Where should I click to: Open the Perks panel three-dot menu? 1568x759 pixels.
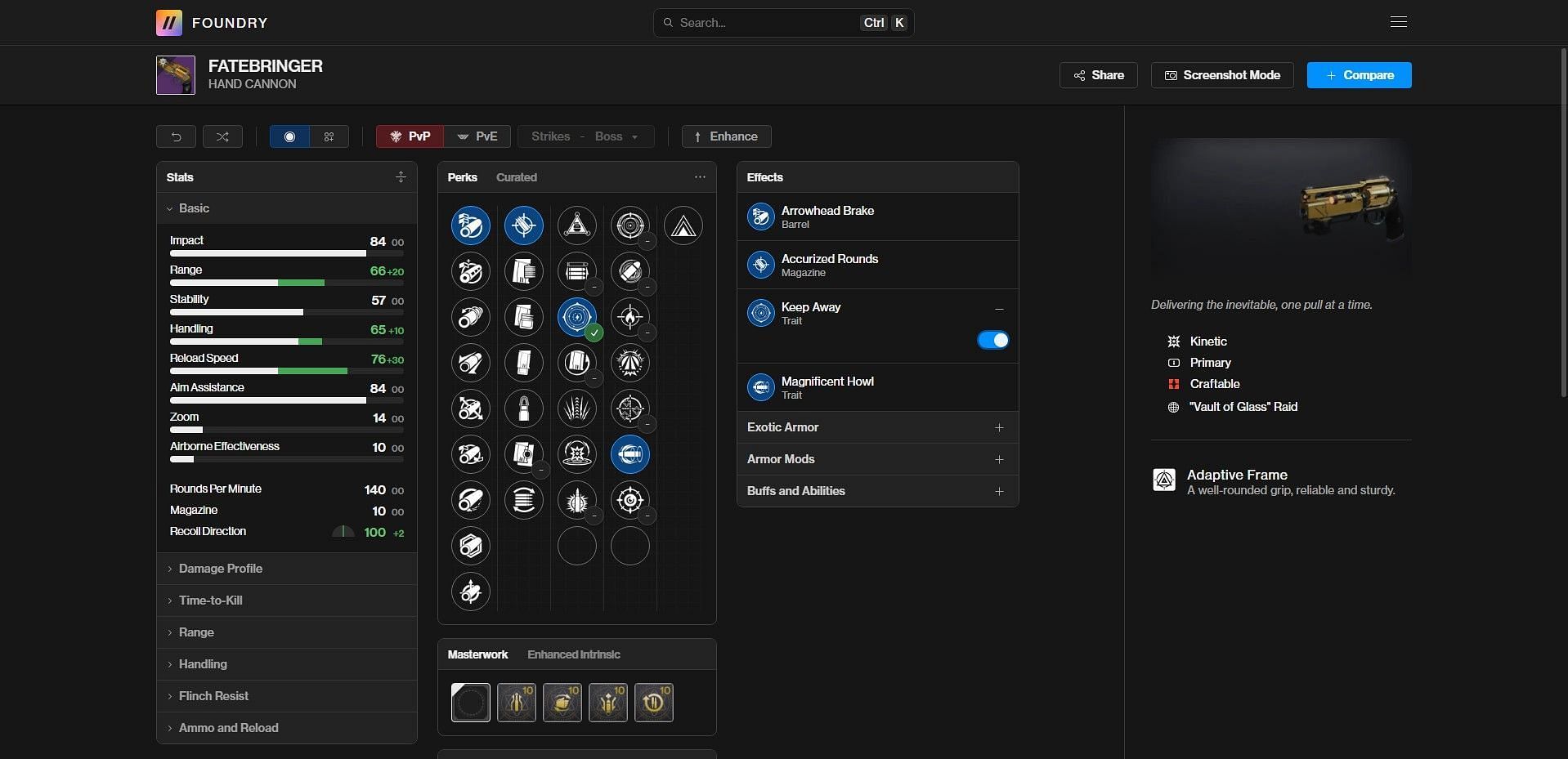click(x=700, y=177)
